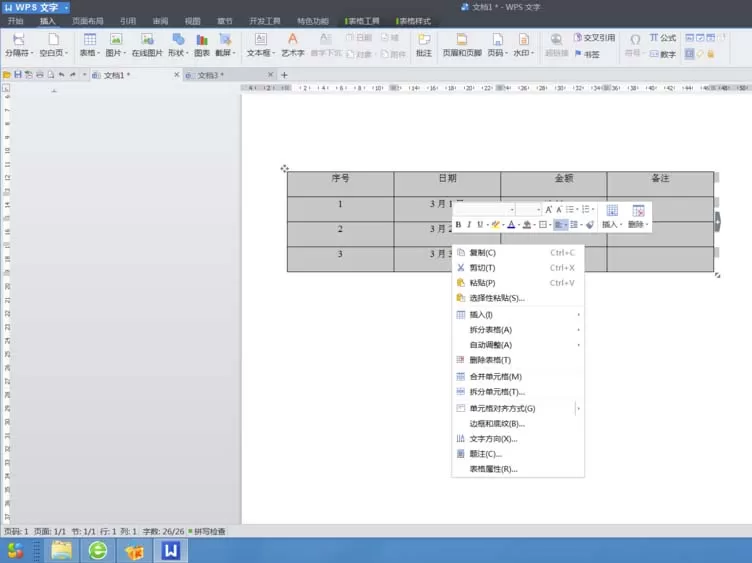The width and height of the screenshot is (752, 563).
Task: Open the WPS 文字 application menu button
Action: [36, 7]
